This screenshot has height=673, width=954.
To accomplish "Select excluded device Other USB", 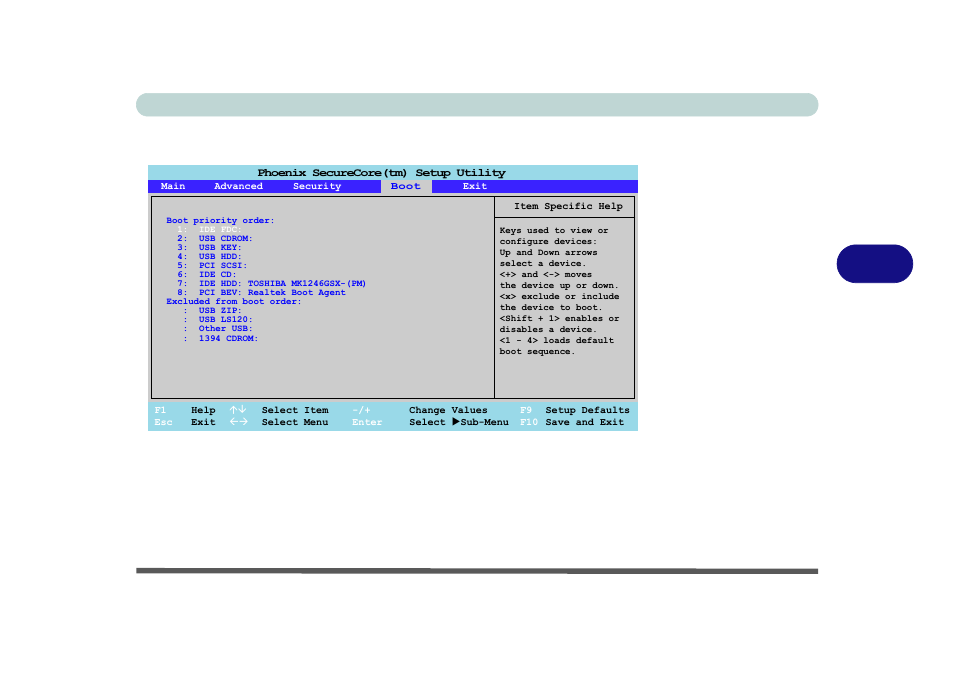I will tap(218, 329).
